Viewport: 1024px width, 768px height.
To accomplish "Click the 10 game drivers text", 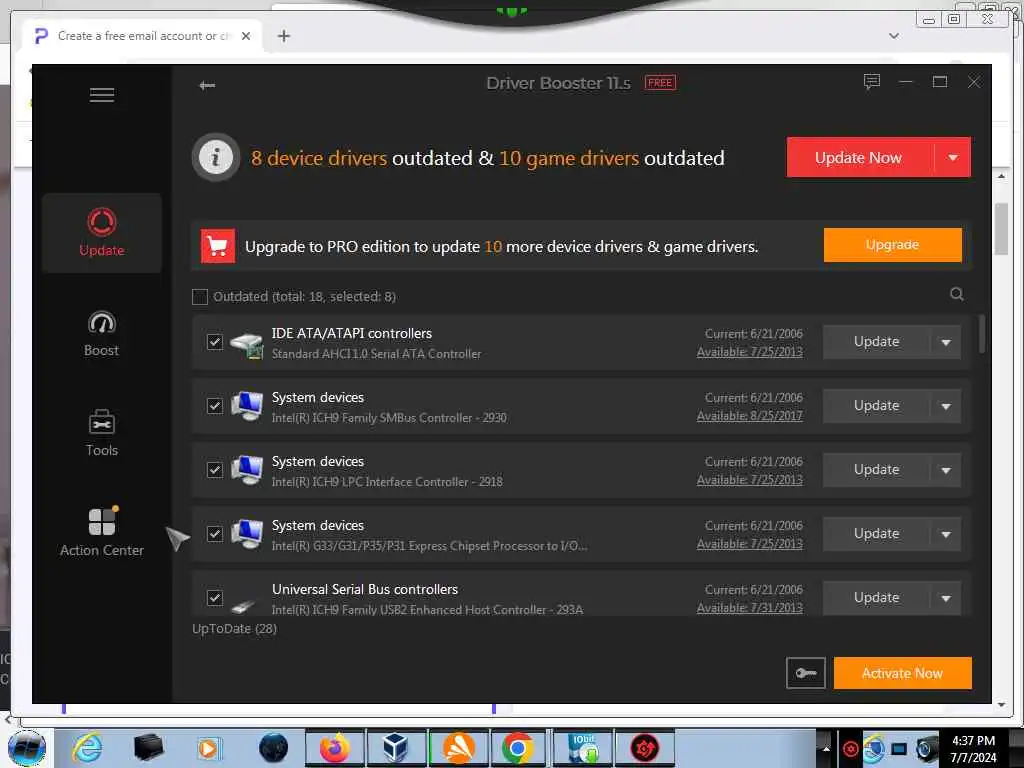I will tap(569, 158).
